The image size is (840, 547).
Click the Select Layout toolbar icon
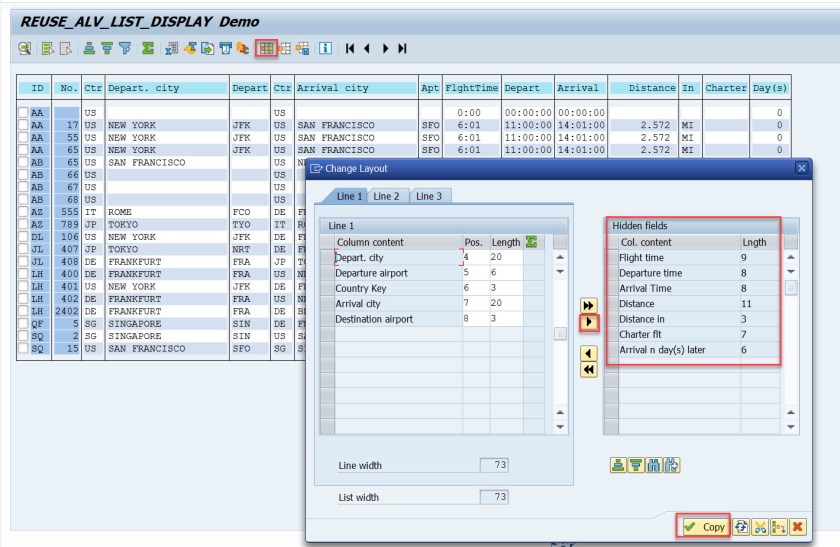pos(284,49)
